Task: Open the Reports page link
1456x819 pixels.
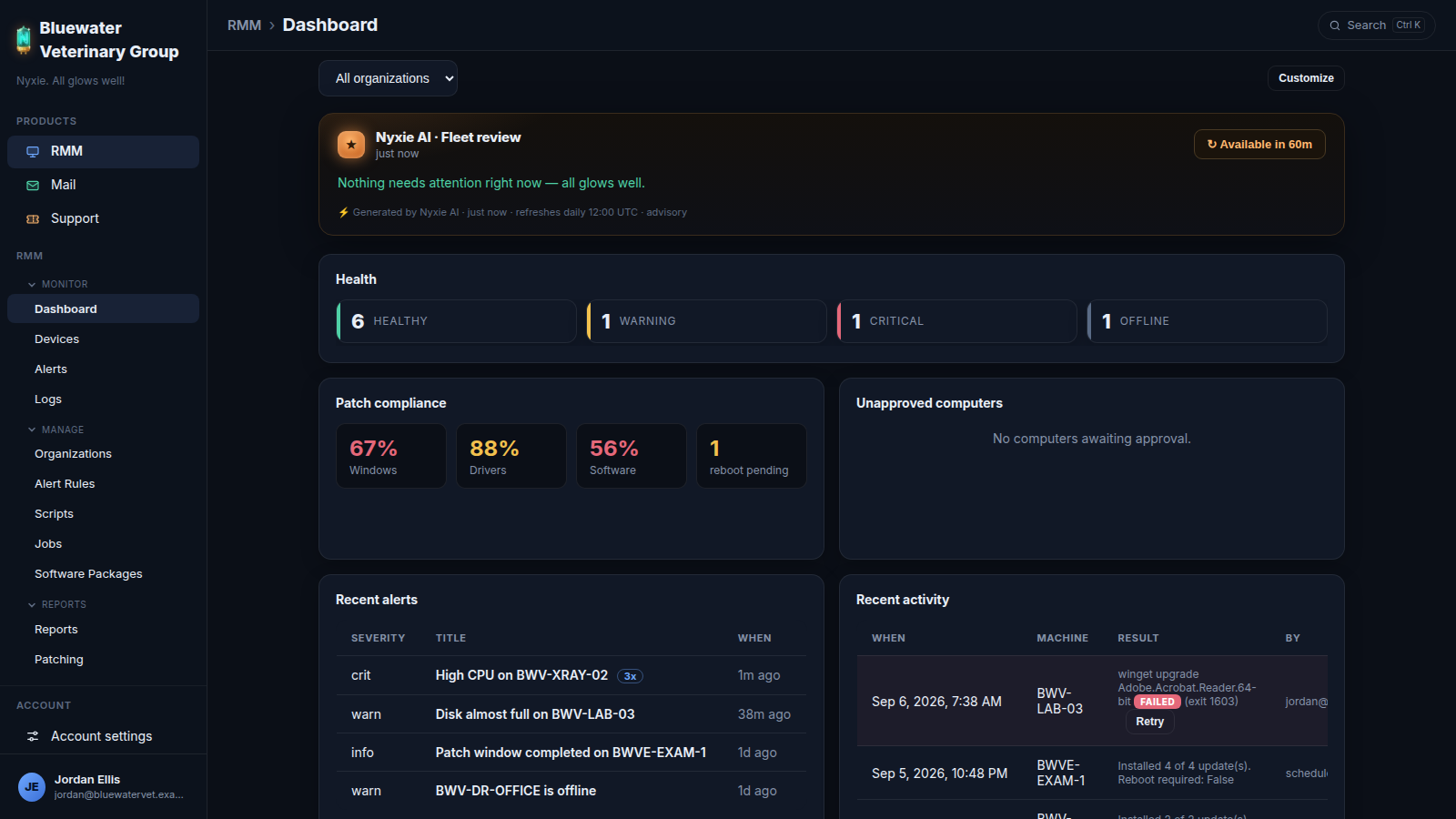Action: pyautogui.click(x=103, y=629)
